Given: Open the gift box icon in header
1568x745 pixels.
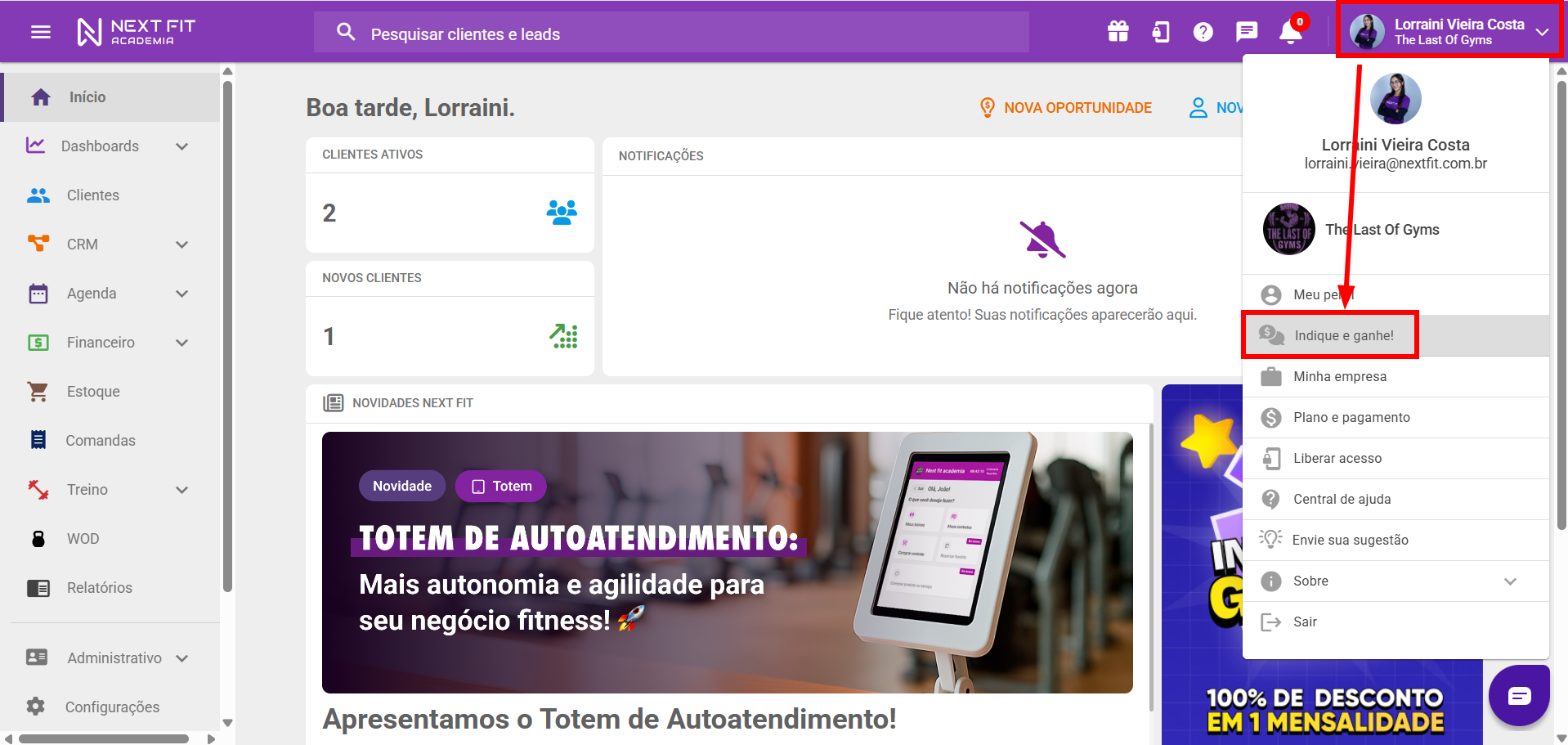Looking at the screenshot, I should 1118,32.
